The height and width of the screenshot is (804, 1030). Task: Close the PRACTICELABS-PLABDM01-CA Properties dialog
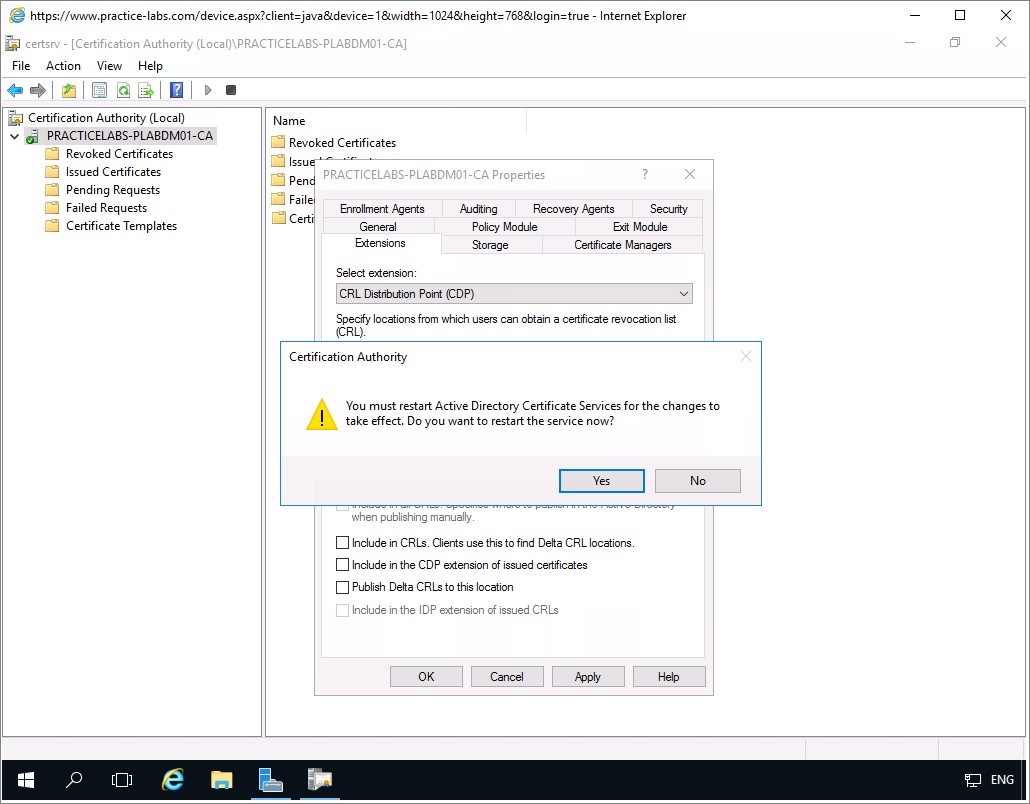(690, 174)
